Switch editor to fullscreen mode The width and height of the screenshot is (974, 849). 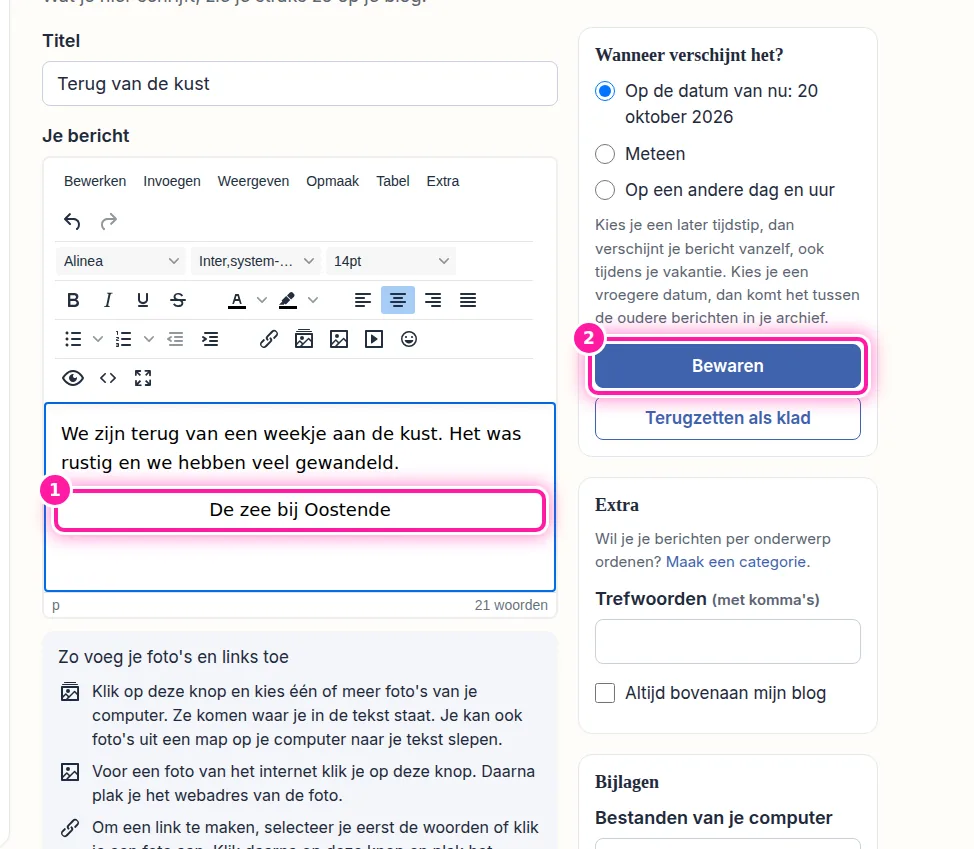tap(143, 378)
